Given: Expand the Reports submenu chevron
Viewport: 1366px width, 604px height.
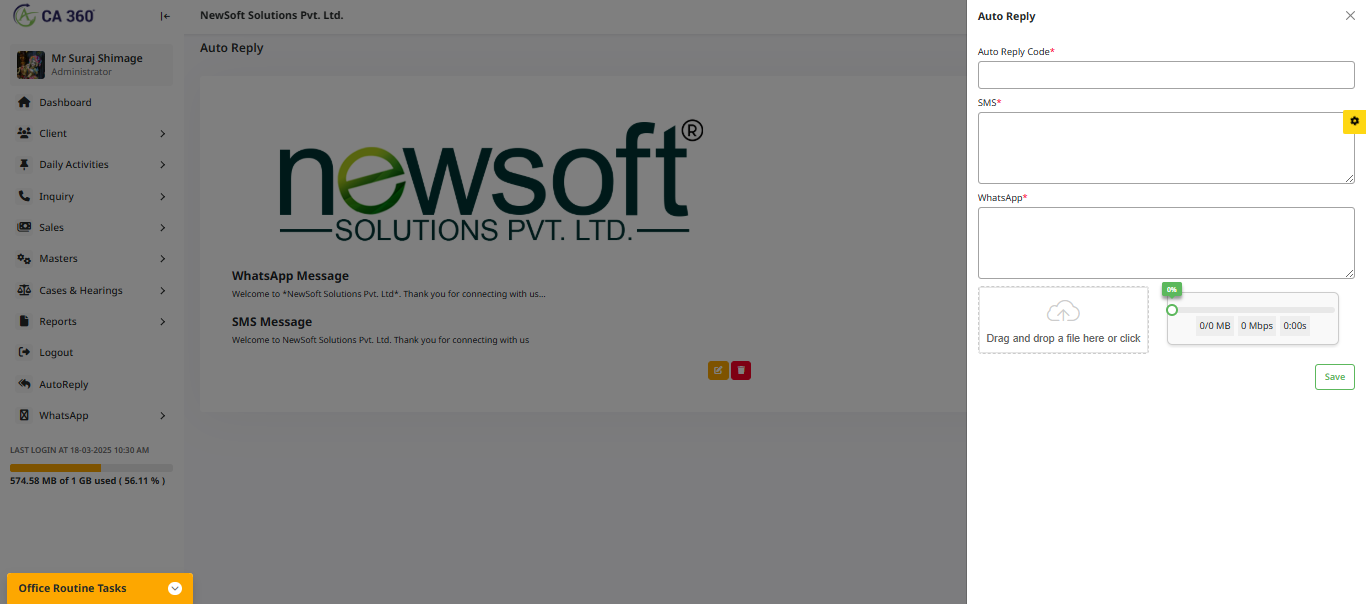Looking at the screenshot, I should click(162, 322).
